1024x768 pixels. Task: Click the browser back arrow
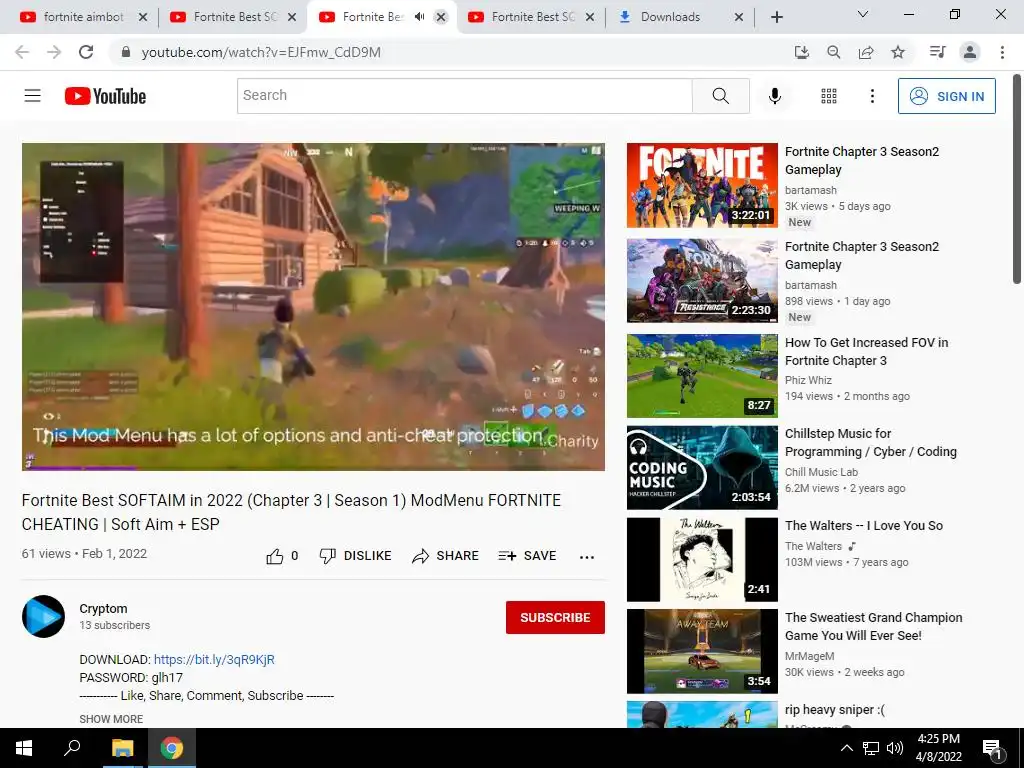[22, 52]
